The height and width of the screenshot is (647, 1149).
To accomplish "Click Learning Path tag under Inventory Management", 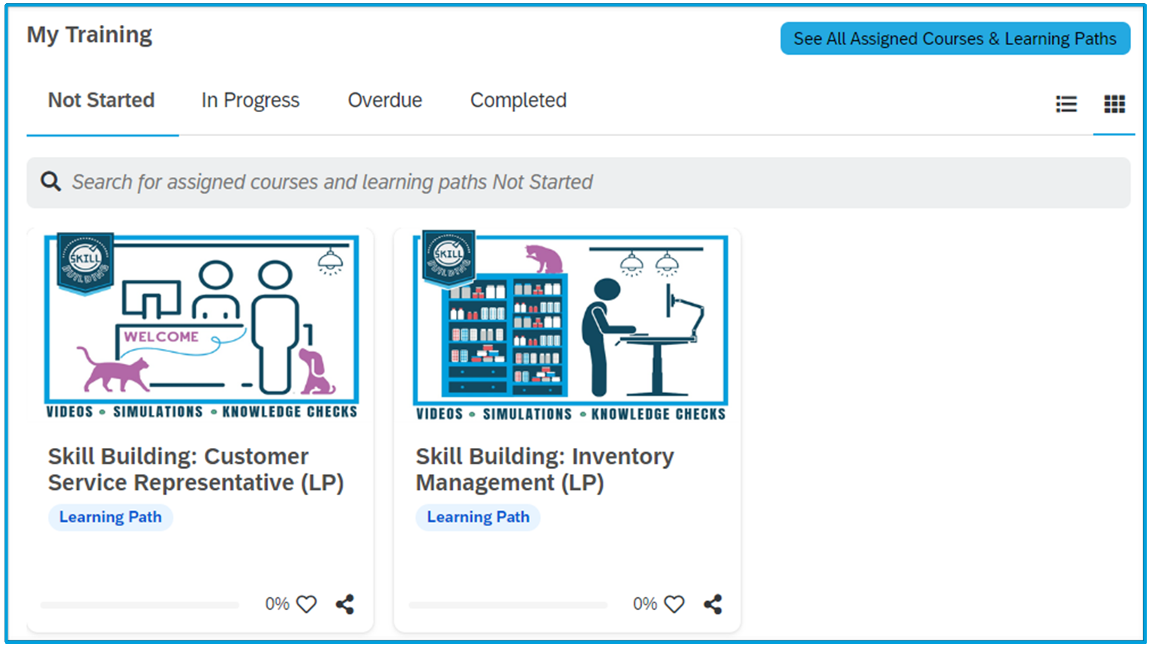I will coord(478,517).
